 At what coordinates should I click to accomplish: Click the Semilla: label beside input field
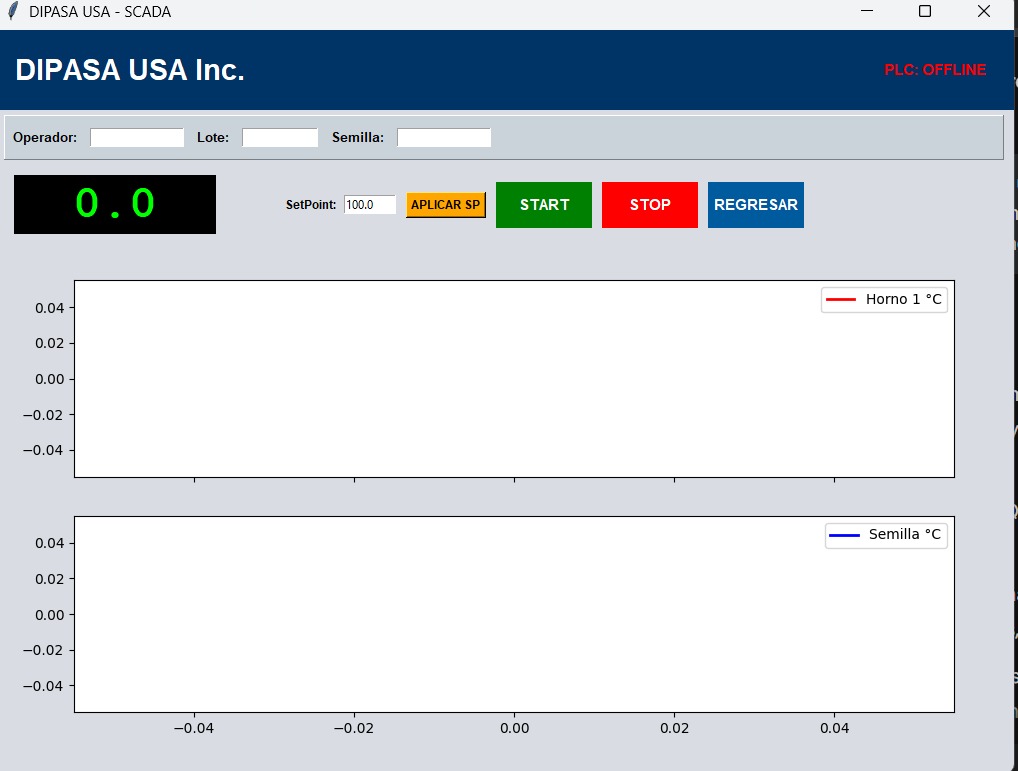pos(358,138)
